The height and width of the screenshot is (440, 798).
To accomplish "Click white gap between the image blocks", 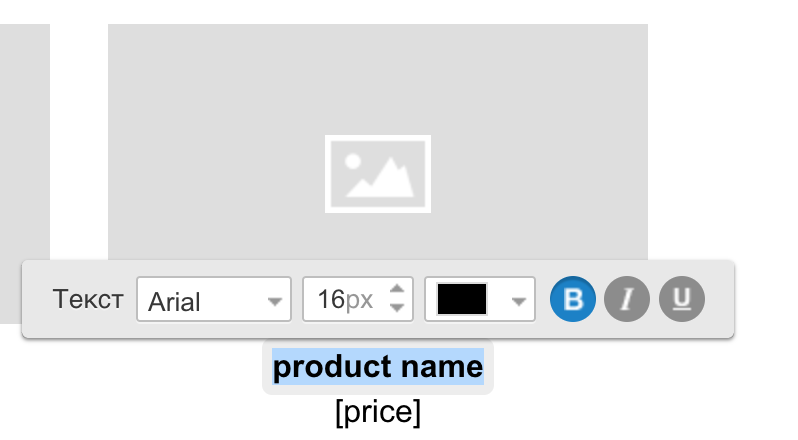I will pyautogui.click(x=79, y=142).
